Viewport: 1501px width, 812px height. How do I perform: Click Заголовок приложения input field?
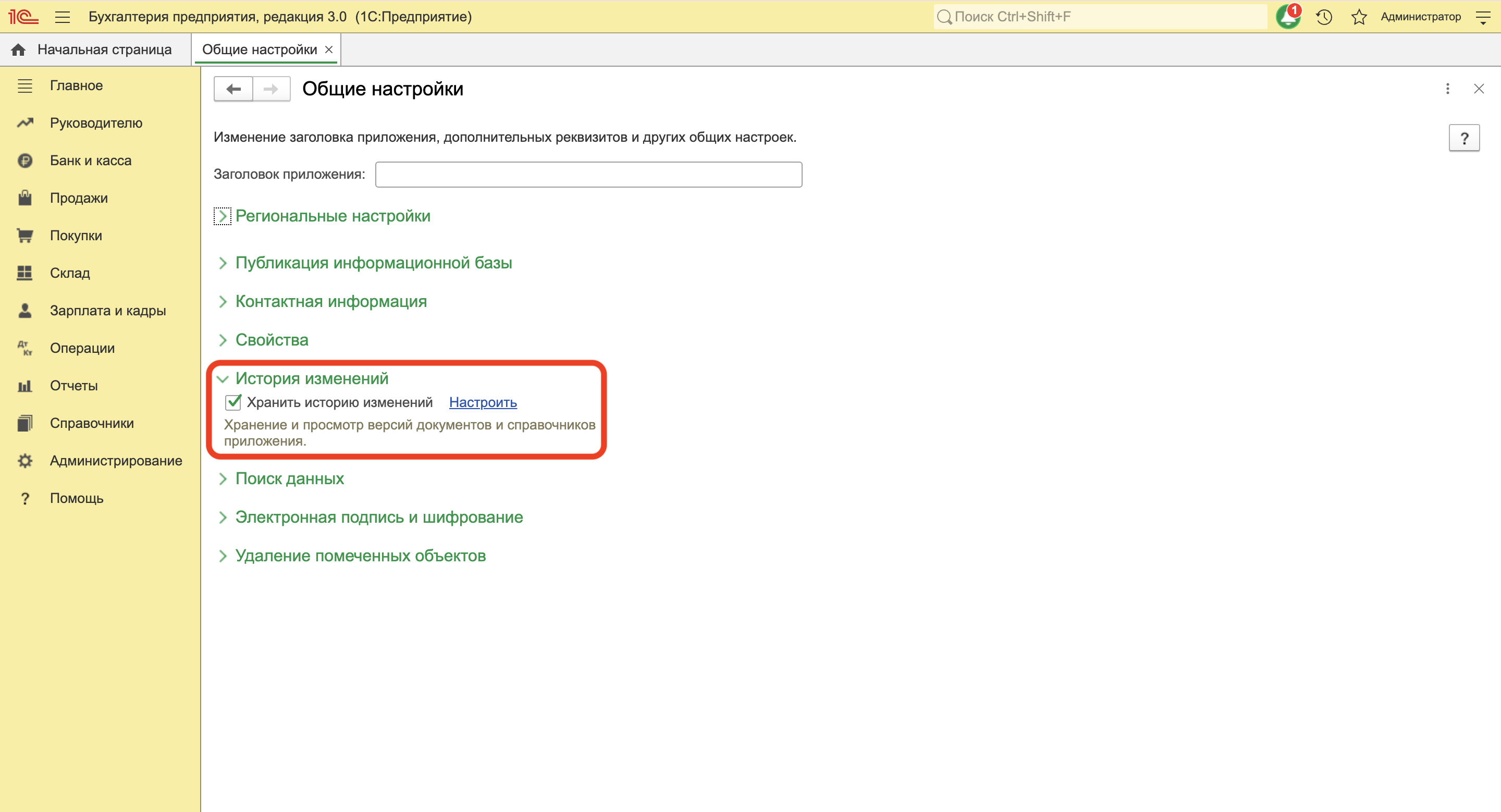[x=588, y=175]
